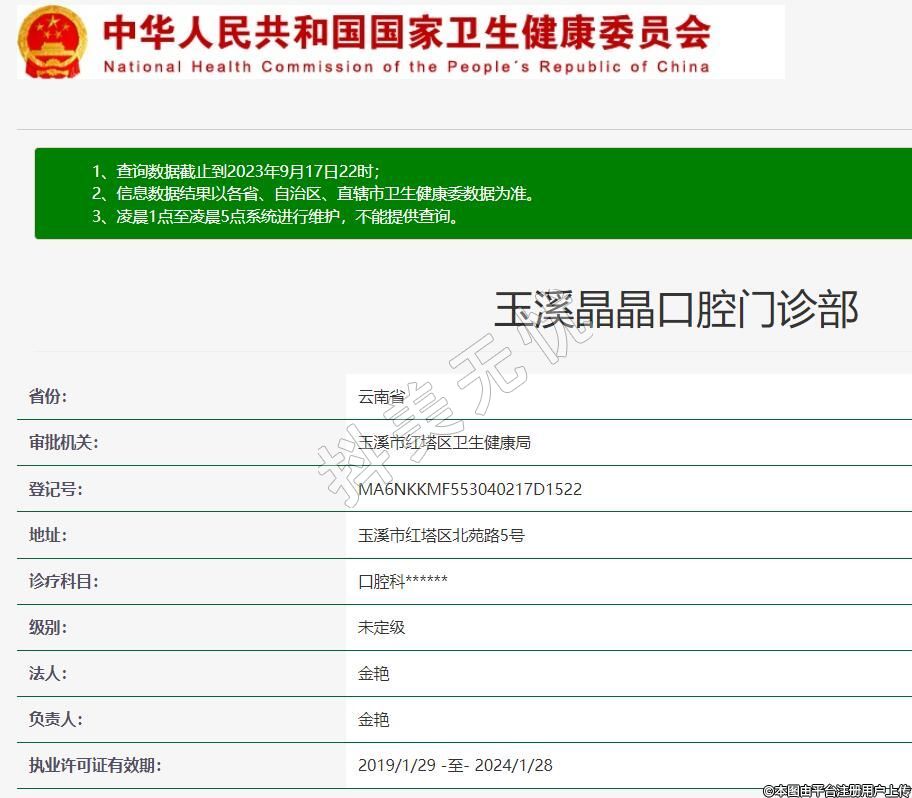Select the address 玉溪市红塔区北苑路5号
Image resolution: width=912 pixels, height=798 pixels.
441,535
